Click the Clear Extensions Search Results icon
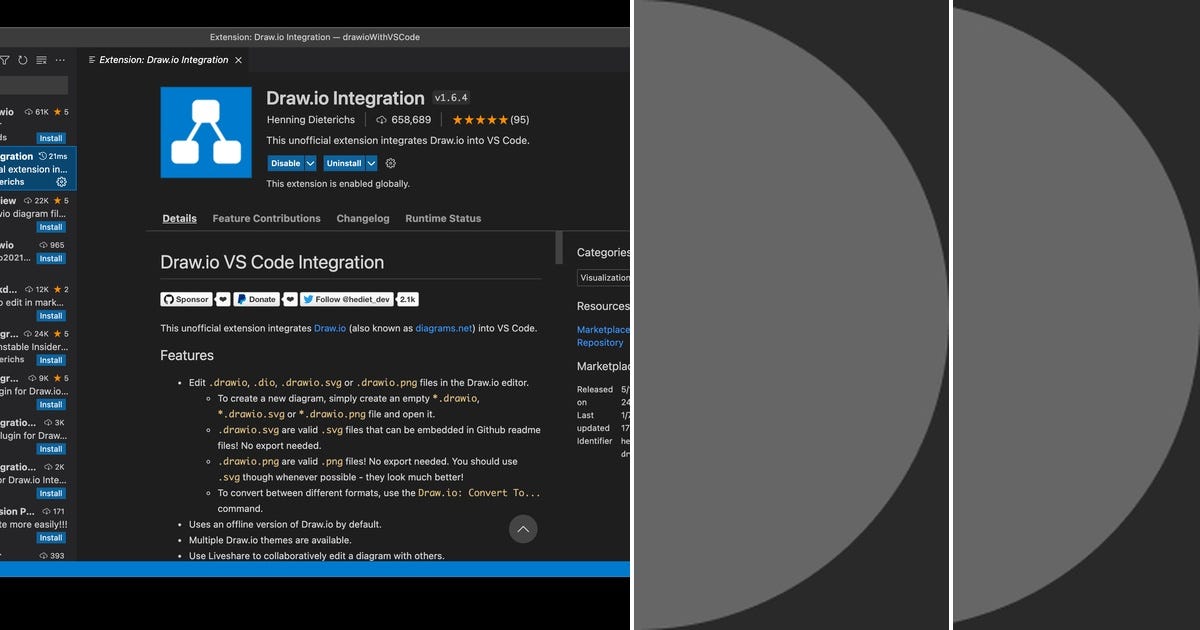 coord(41,60)
